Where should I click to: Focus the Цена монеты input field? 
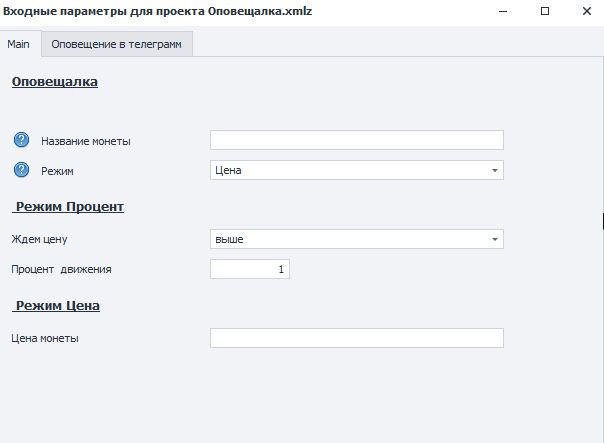point(356,338)
